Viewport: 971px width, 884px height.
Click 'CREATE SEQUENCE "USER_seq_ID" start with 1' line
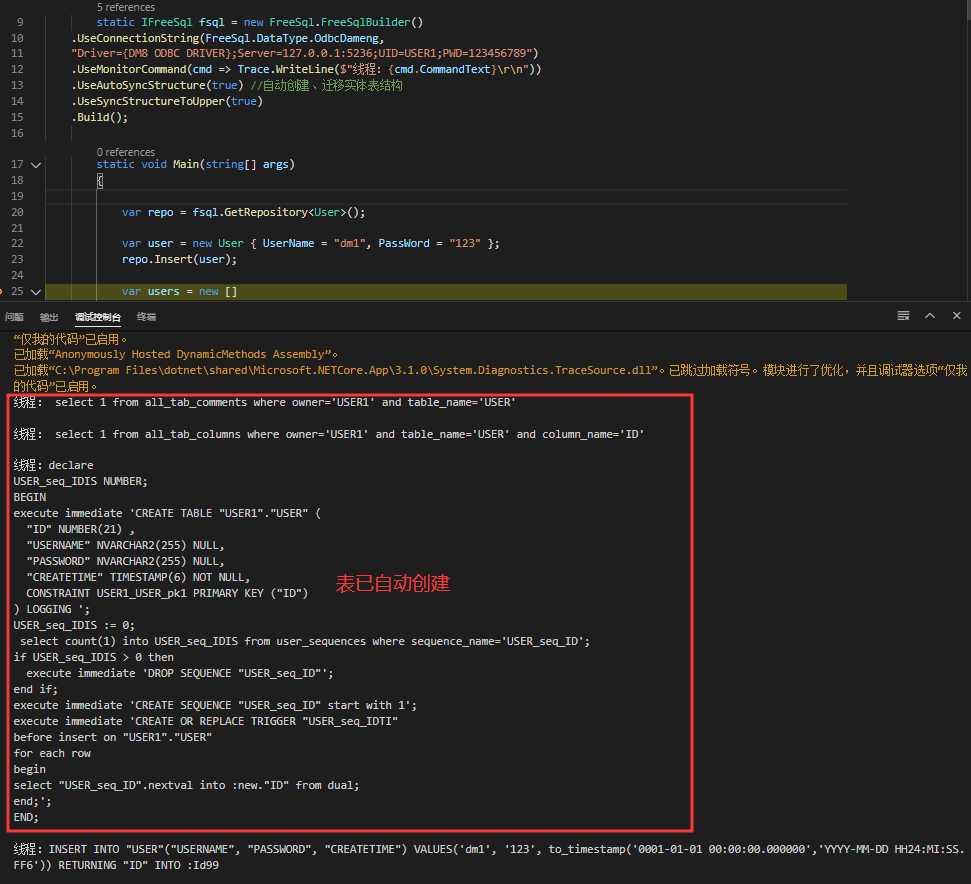[215, 706]
